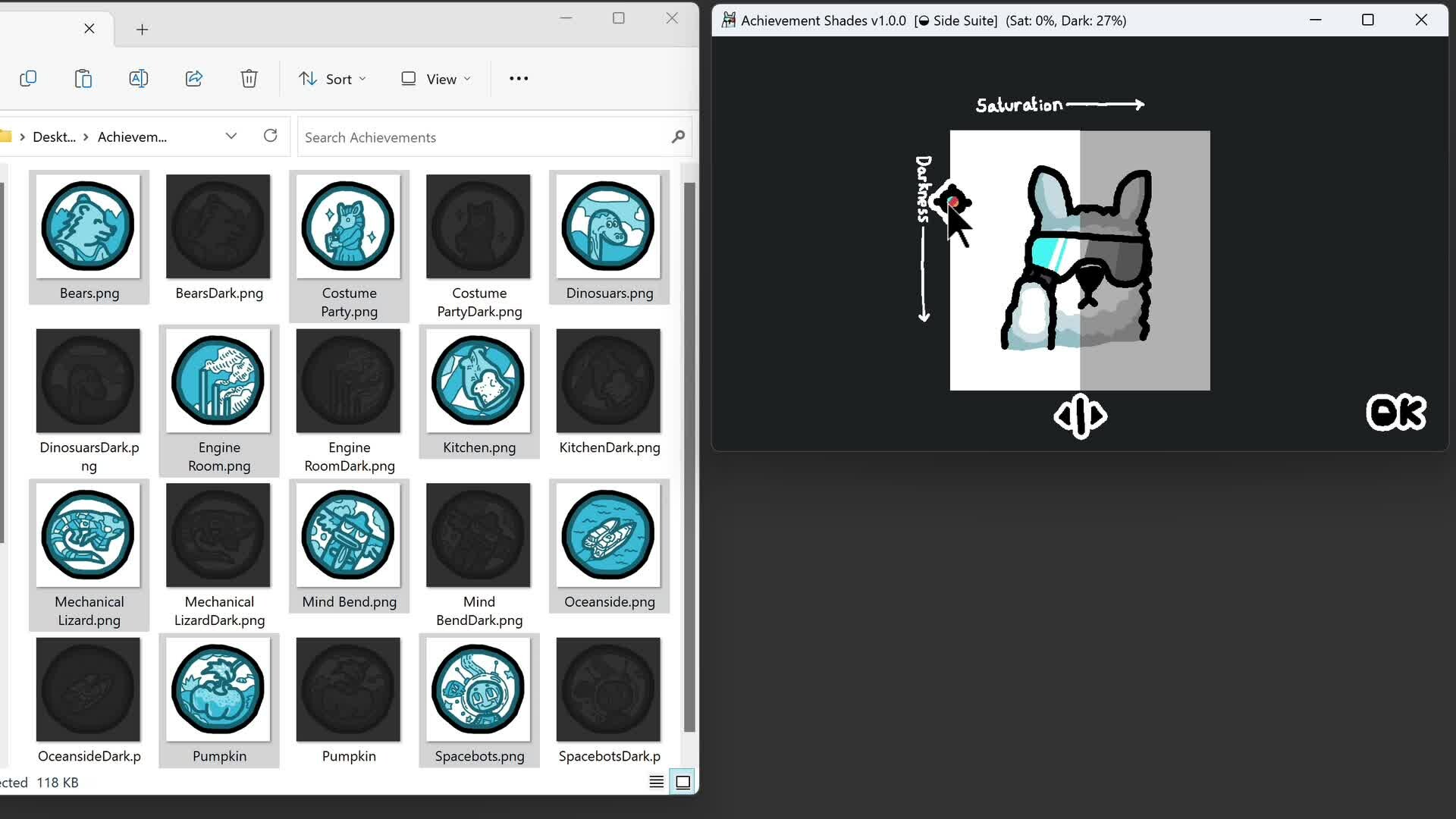Screen dimensions: 1456x819
Task: Switch to large thumbnails view
Action: [683, 782]
